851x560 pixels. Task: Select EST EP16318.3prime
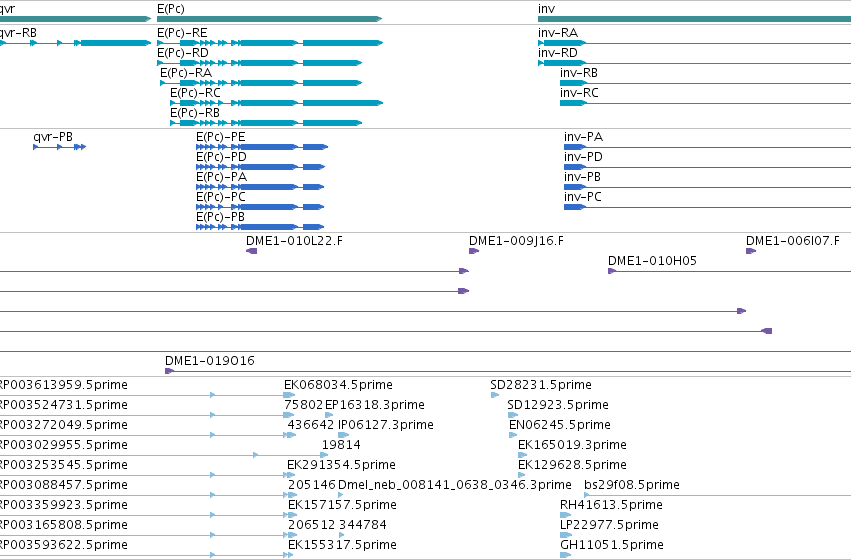[329, 415]
